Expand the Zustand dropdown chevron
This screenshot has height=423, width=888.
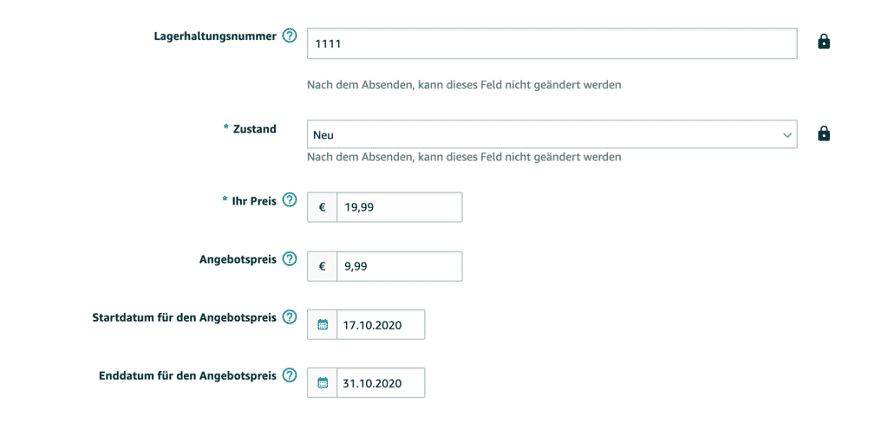pyautogui.click(x=786, y=135)
